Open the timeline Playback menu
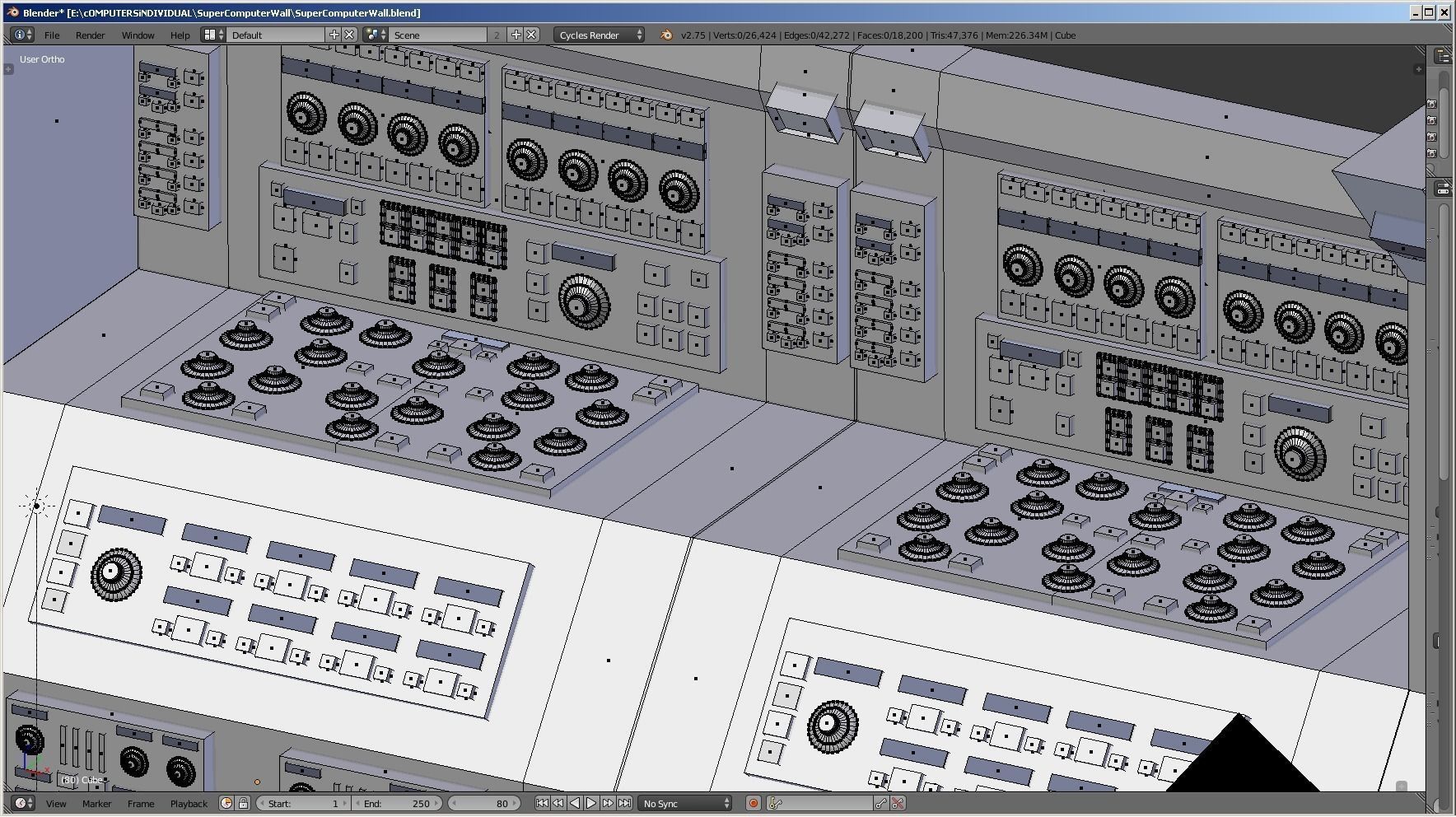 189,804
